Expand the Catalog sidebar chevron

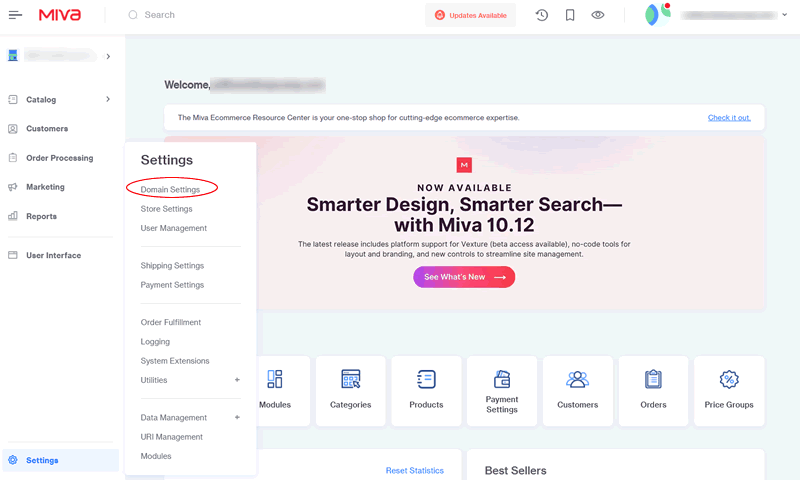click(107, 99)
